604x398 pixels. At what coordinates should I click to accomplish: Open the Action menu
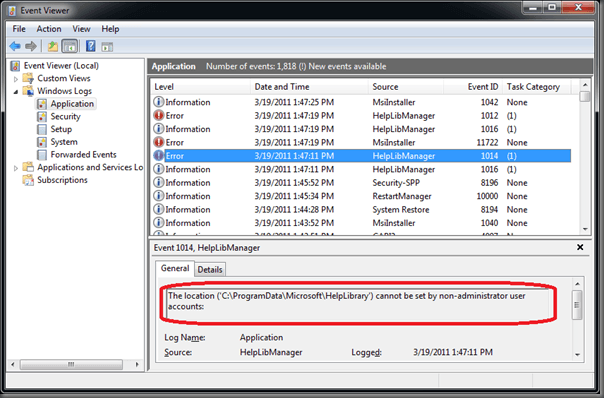(x=49, y=29)
